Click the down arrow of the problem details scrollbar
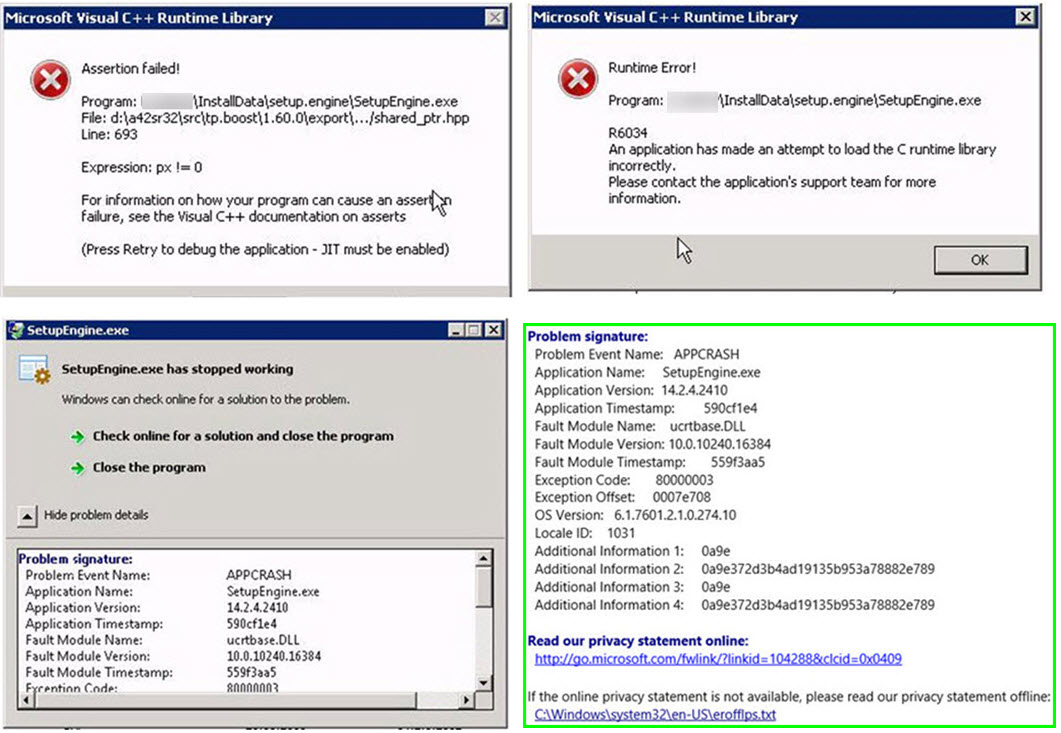The width and height of the screenshot is (1061, 733). pos(483,683)
